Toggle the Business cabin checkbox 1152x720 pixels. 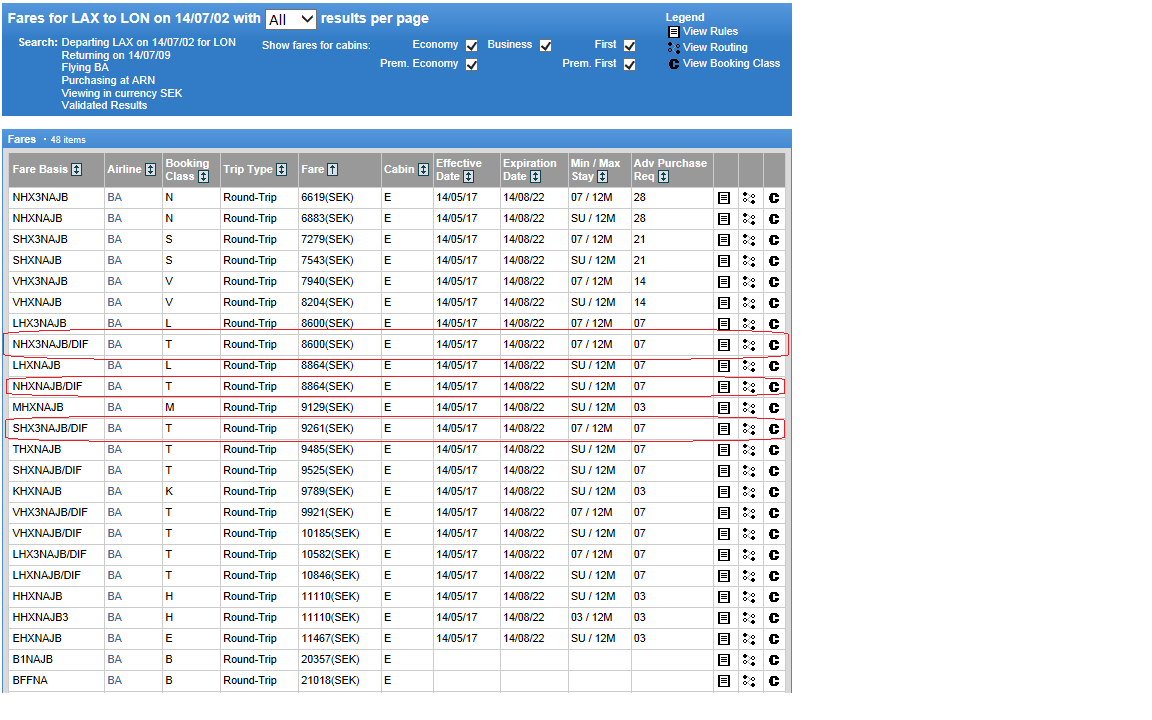(x=545, y=45)
